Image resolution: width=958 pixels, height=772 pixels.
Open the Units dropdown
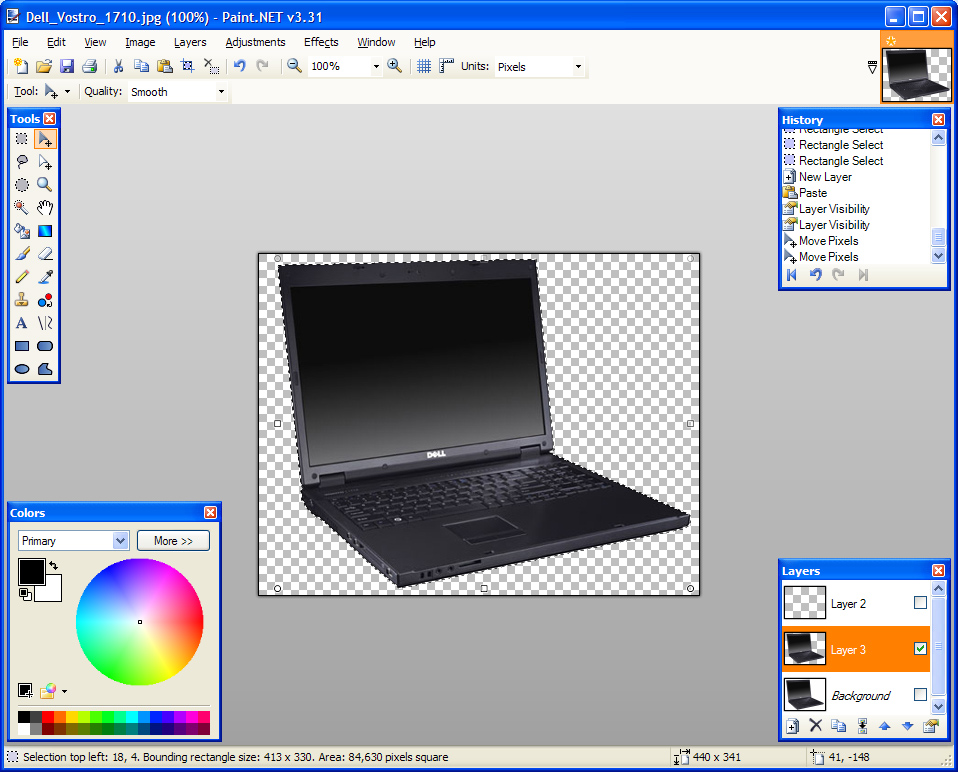click(x=578, y=67)
